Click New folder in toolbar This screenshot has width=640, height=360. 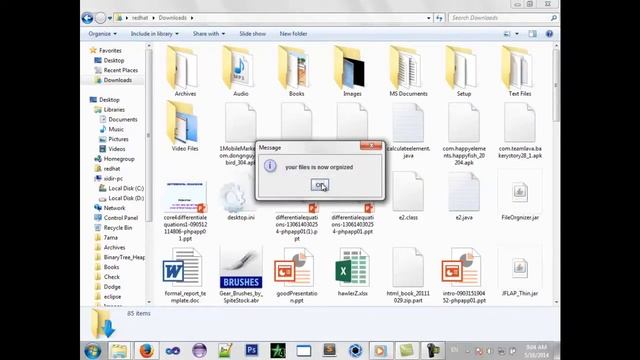pos(293,34)
